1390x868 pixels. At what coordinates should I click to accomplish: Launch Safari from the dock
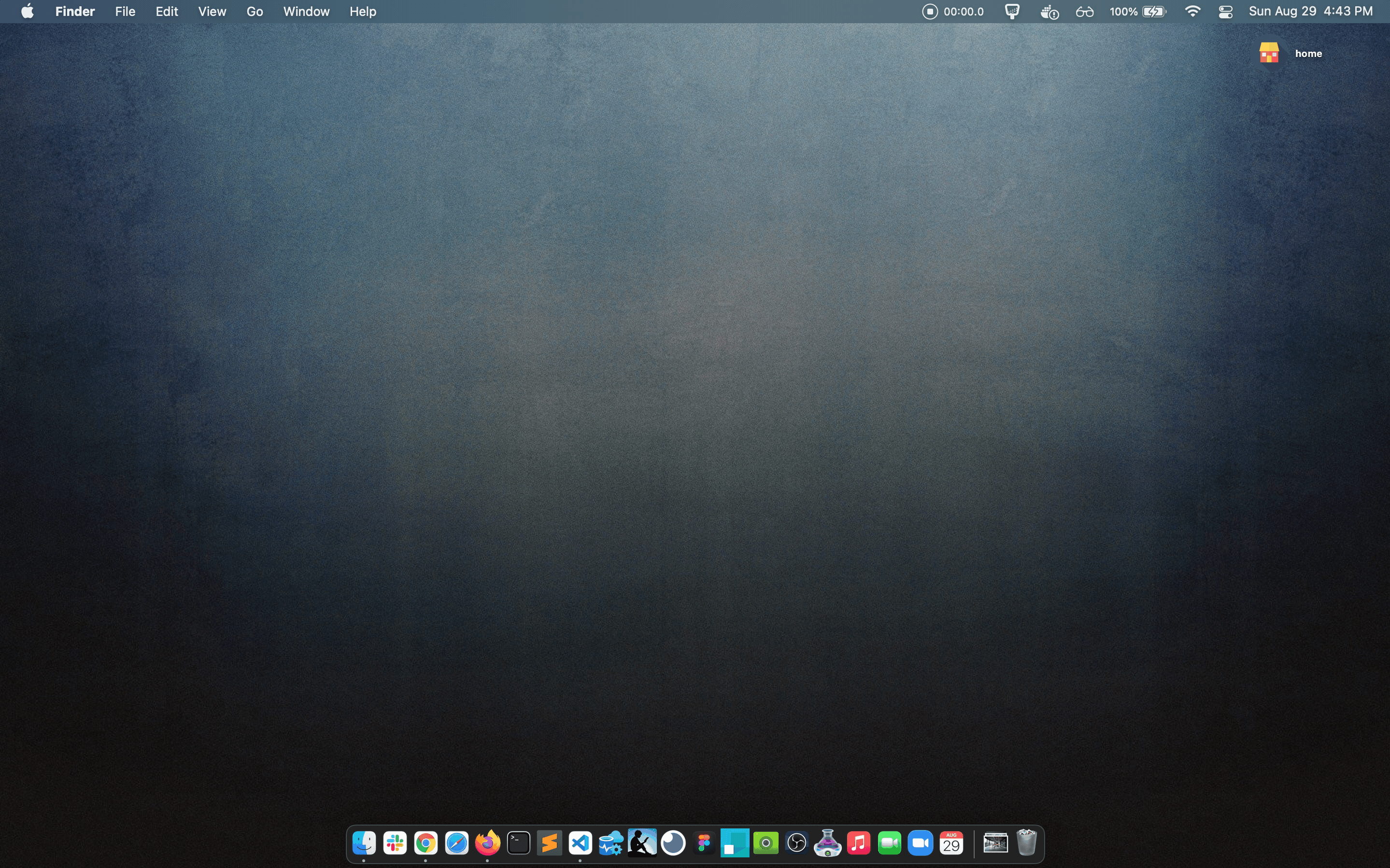pos(456,843)
